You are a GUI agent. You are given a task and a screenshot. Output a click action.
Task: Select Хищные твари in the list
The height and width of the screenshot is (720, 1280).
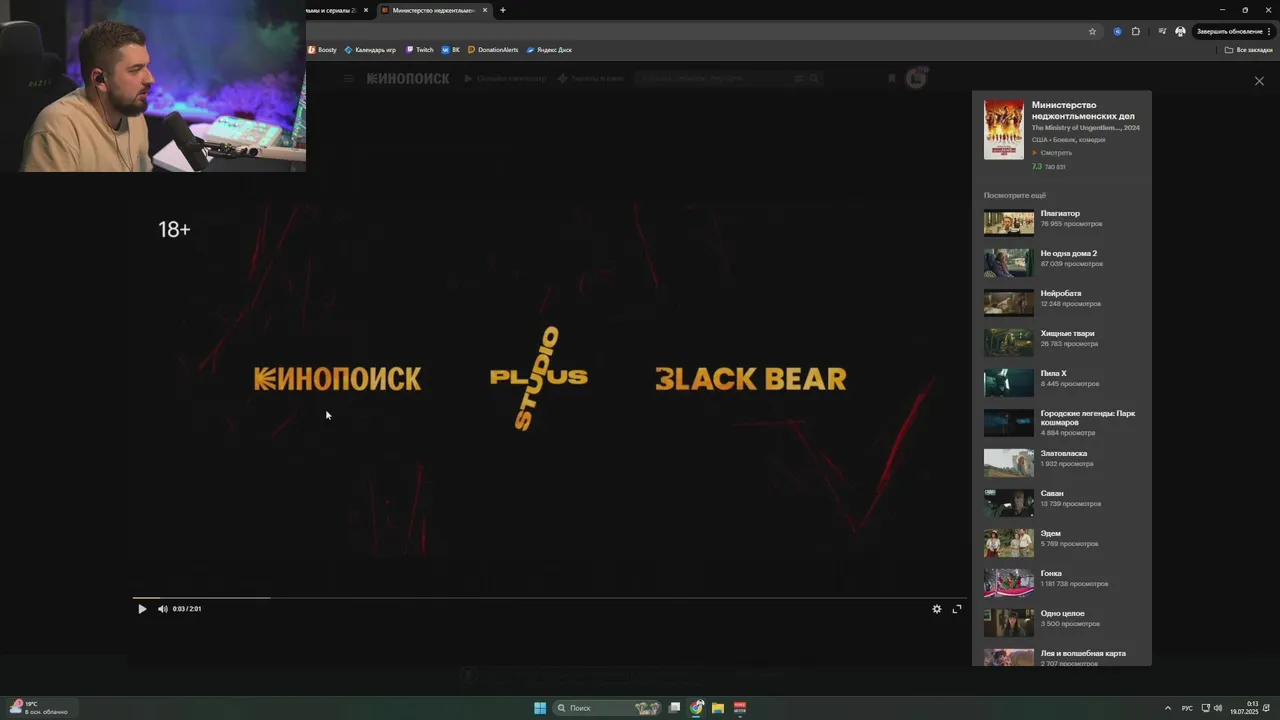(1067, 333)
